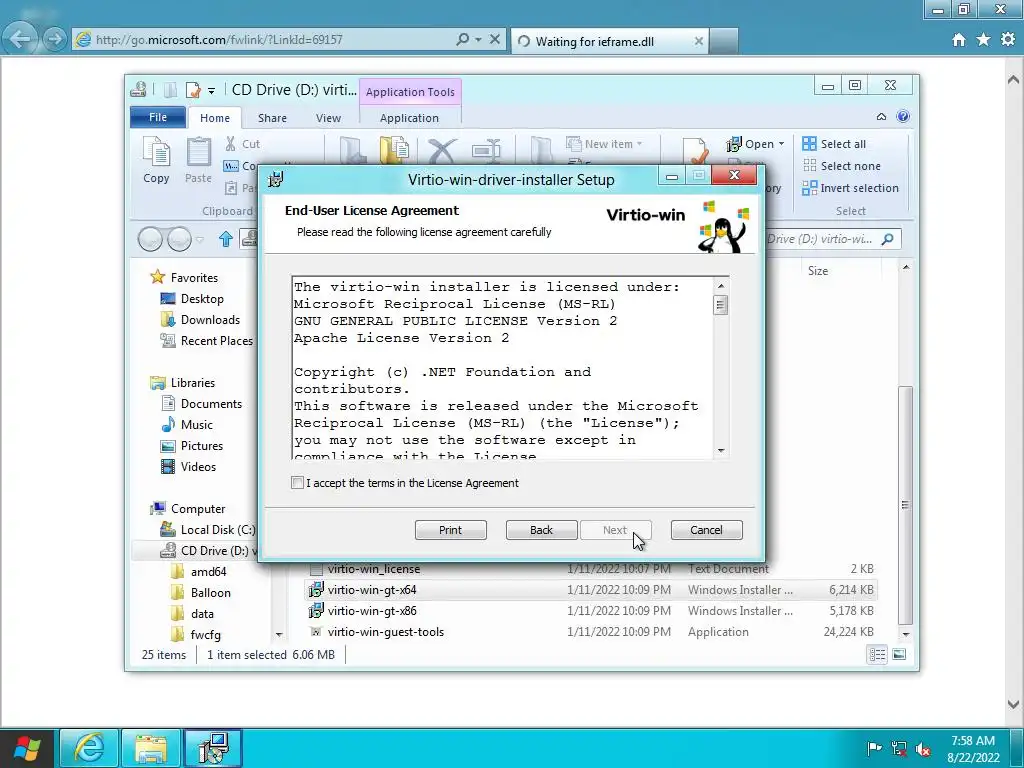Click the Paste icon in Explorer ribbon
Screen dimensions: 1024x768
click(x=199, y=160)
